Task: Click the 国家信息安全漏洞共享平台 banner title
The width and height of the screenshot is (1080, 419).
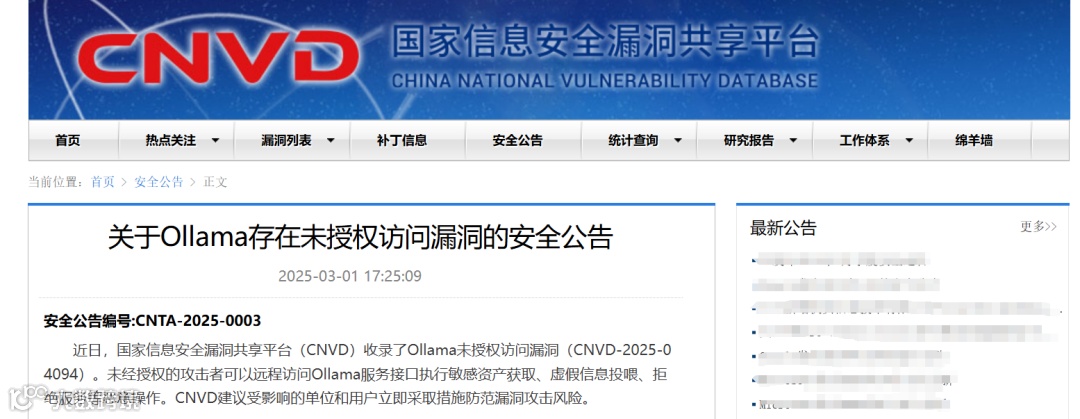Action: [x=606, y=43]
